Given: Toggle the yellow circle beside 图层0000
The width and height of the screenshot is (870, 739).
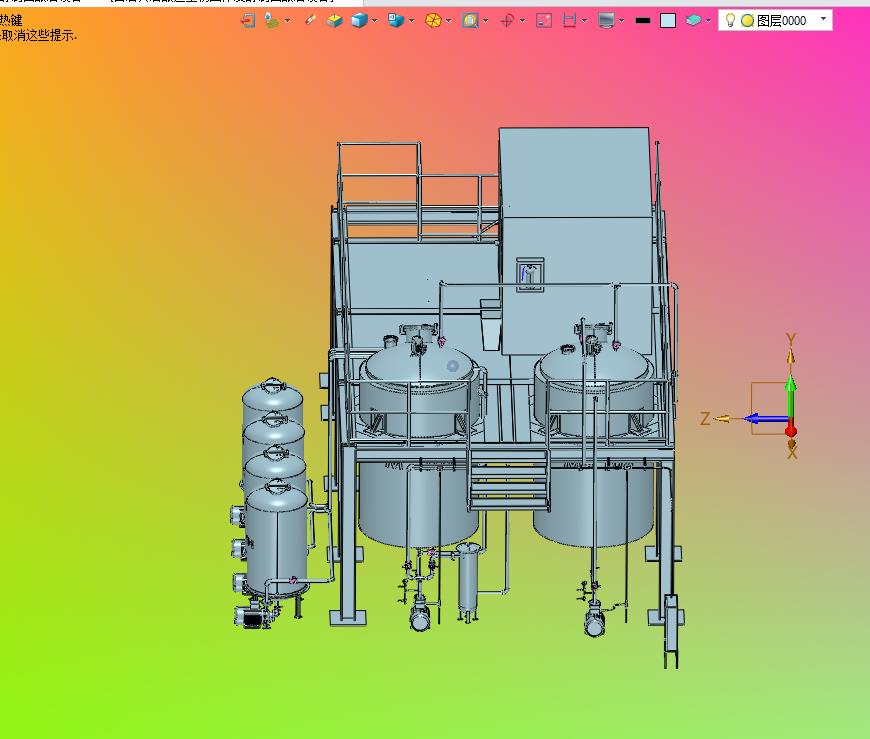Looking at the screenshot, I should click(x=747, y=20).
